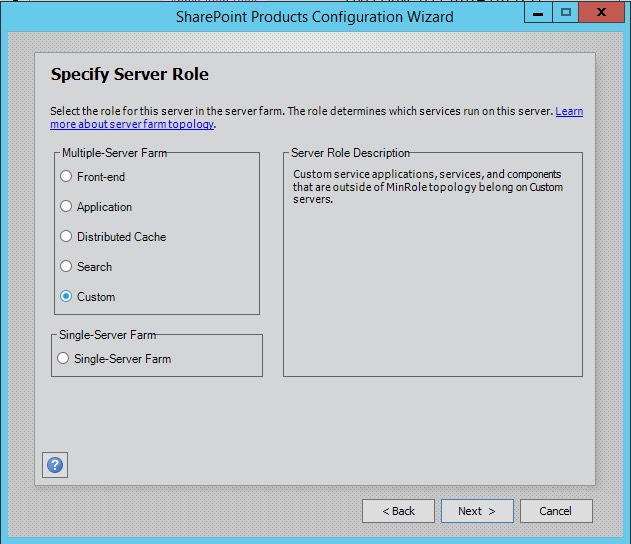This screenshot has width=631, height=544.
Task: Cancel the configuration wizard
Action: [x=556, y=511]
